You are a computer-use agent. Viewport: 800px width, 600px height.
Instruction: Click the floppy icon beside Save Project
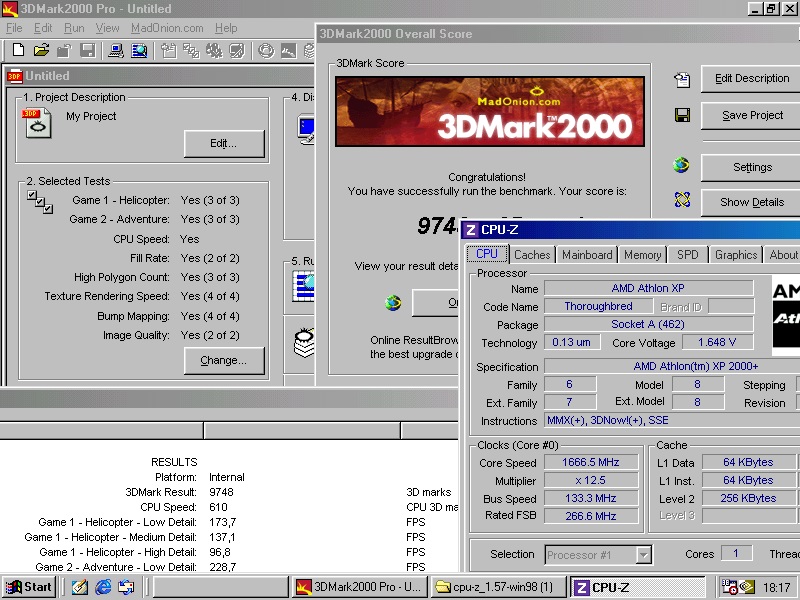[682, 115]
